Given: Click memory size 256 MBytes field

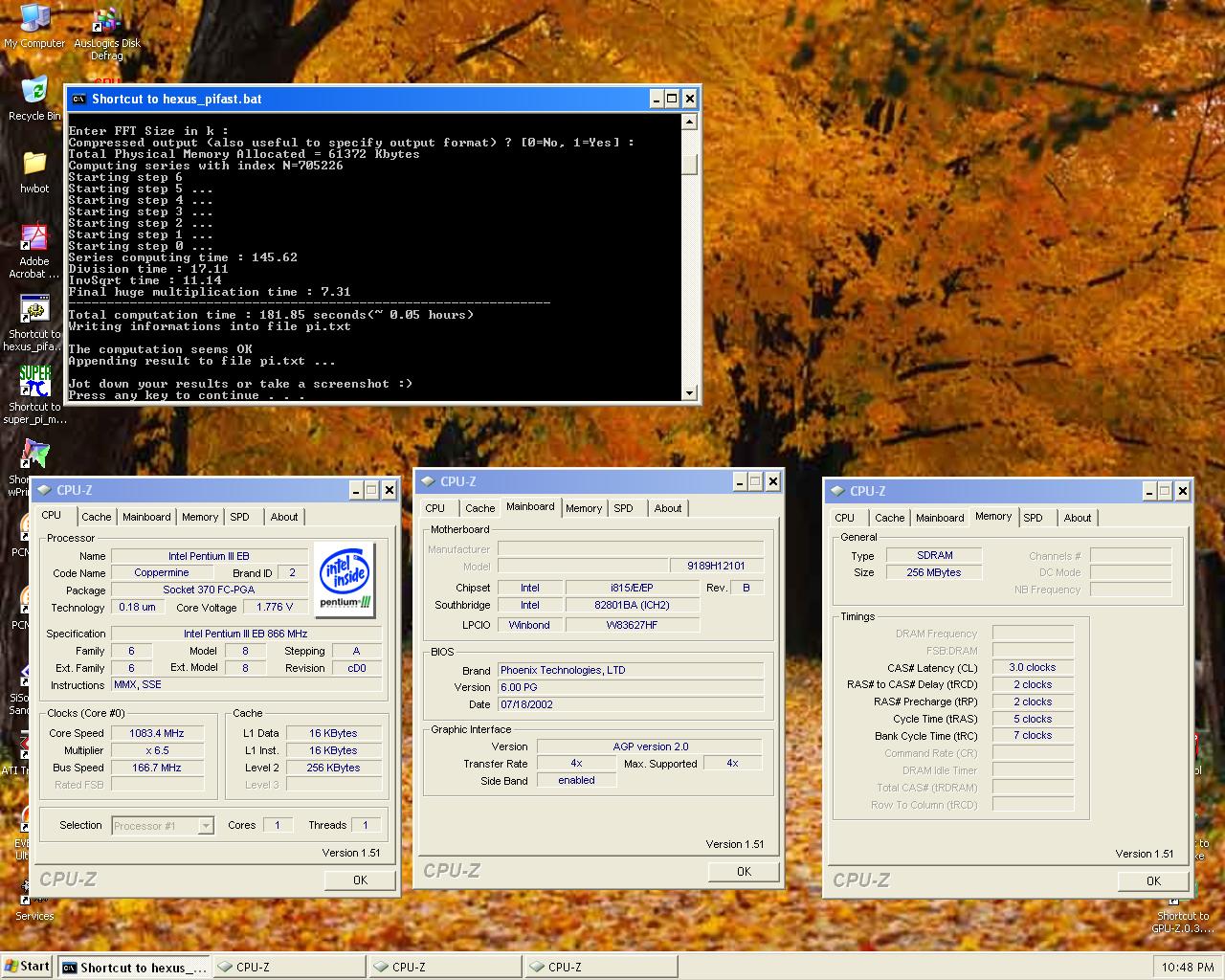Looking at the screenshot, I should click(934, 572).
